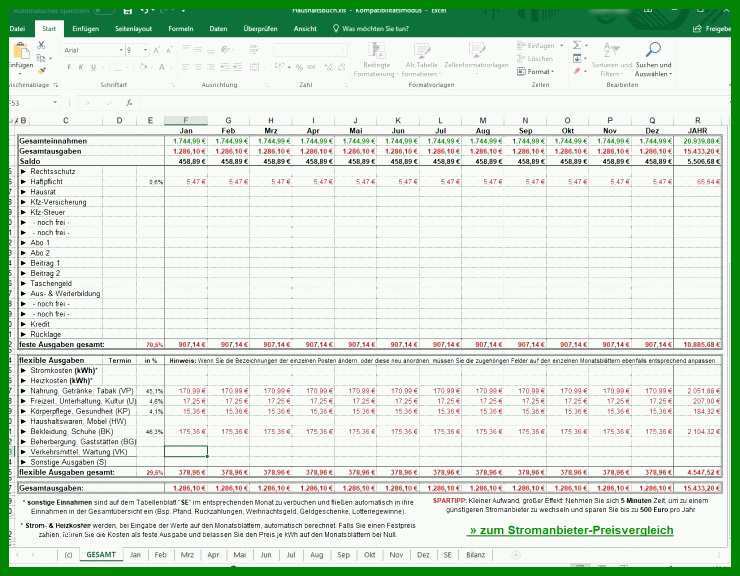Open the font size dropdown

(x=145, y=50)
